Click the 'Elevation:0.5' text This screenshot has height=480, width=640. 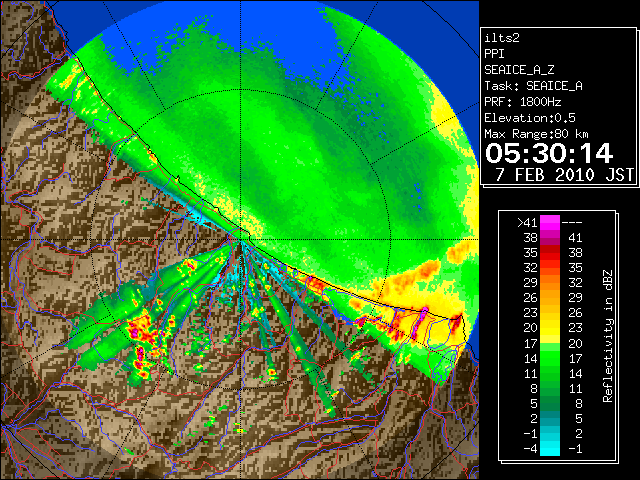point(530,118)
